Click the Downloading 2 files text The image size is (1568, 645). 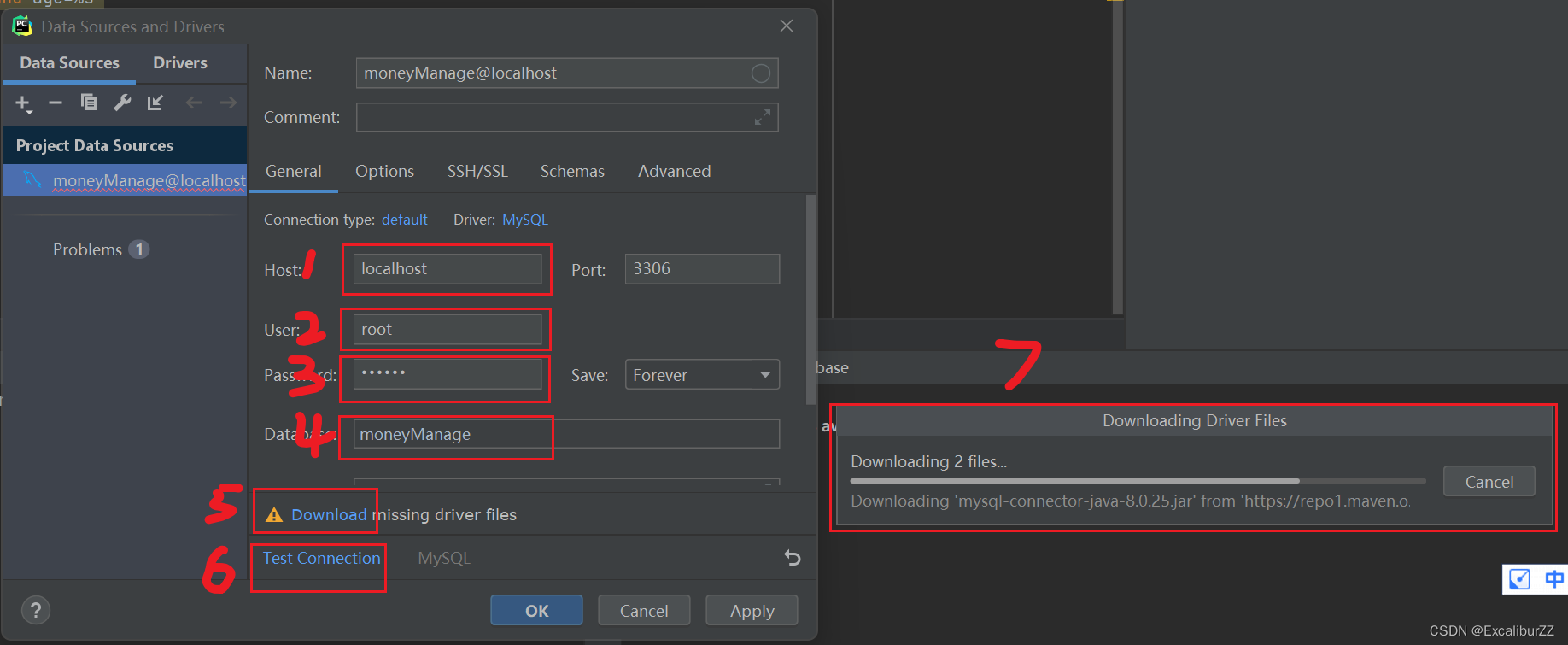click(x=928, y=461)
